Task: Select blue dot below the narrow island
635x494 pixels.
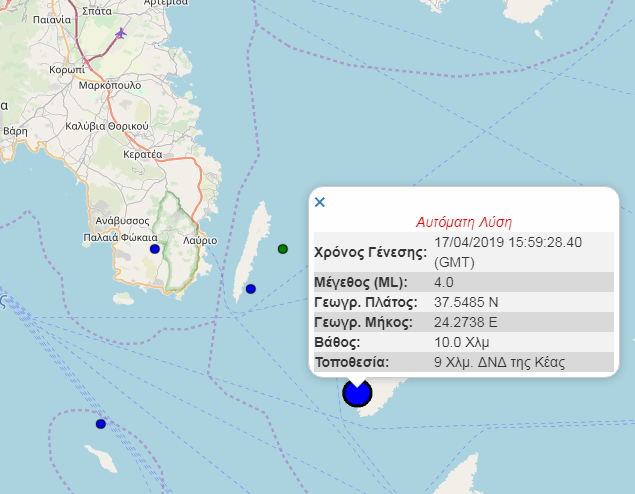Action: pyautogui.click(x=251, y=289)
